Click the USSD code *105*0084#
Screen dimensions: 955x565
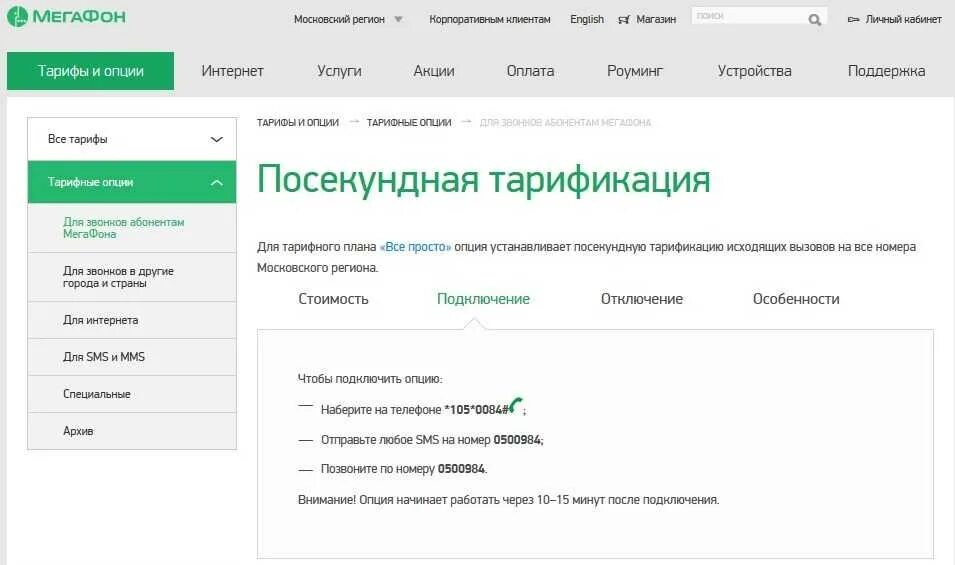point(476,410)
